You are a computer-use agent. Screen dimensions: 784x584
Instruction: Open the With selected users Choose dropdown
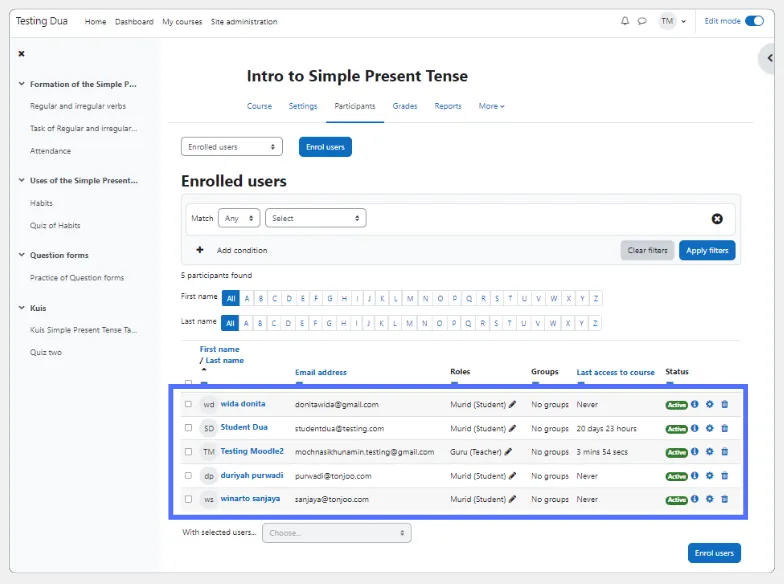coord(336,533)
